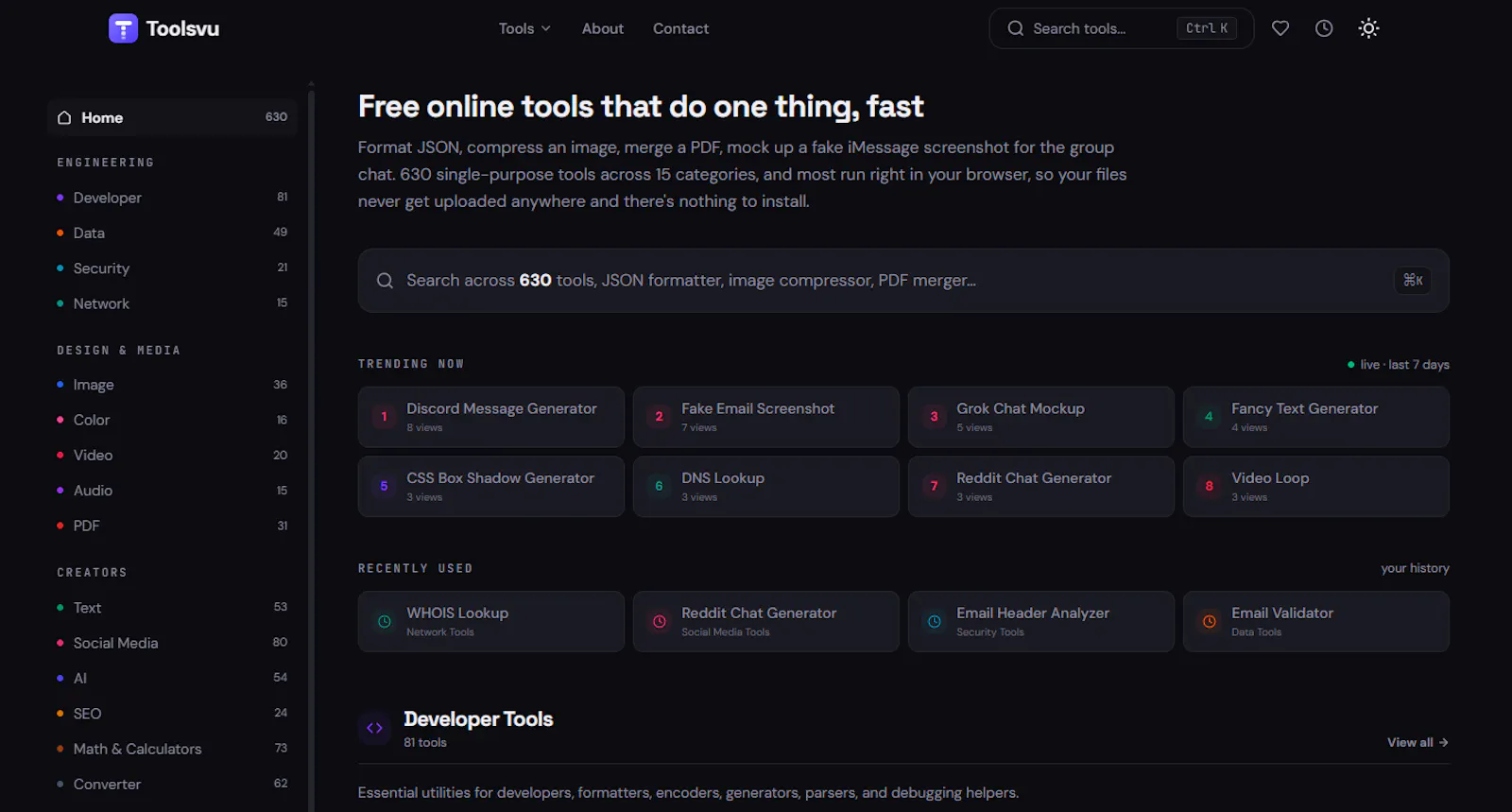Screen dimensions: 1512x812
Task: Click the Toolsvu logo icon
Action: (123, 28)
